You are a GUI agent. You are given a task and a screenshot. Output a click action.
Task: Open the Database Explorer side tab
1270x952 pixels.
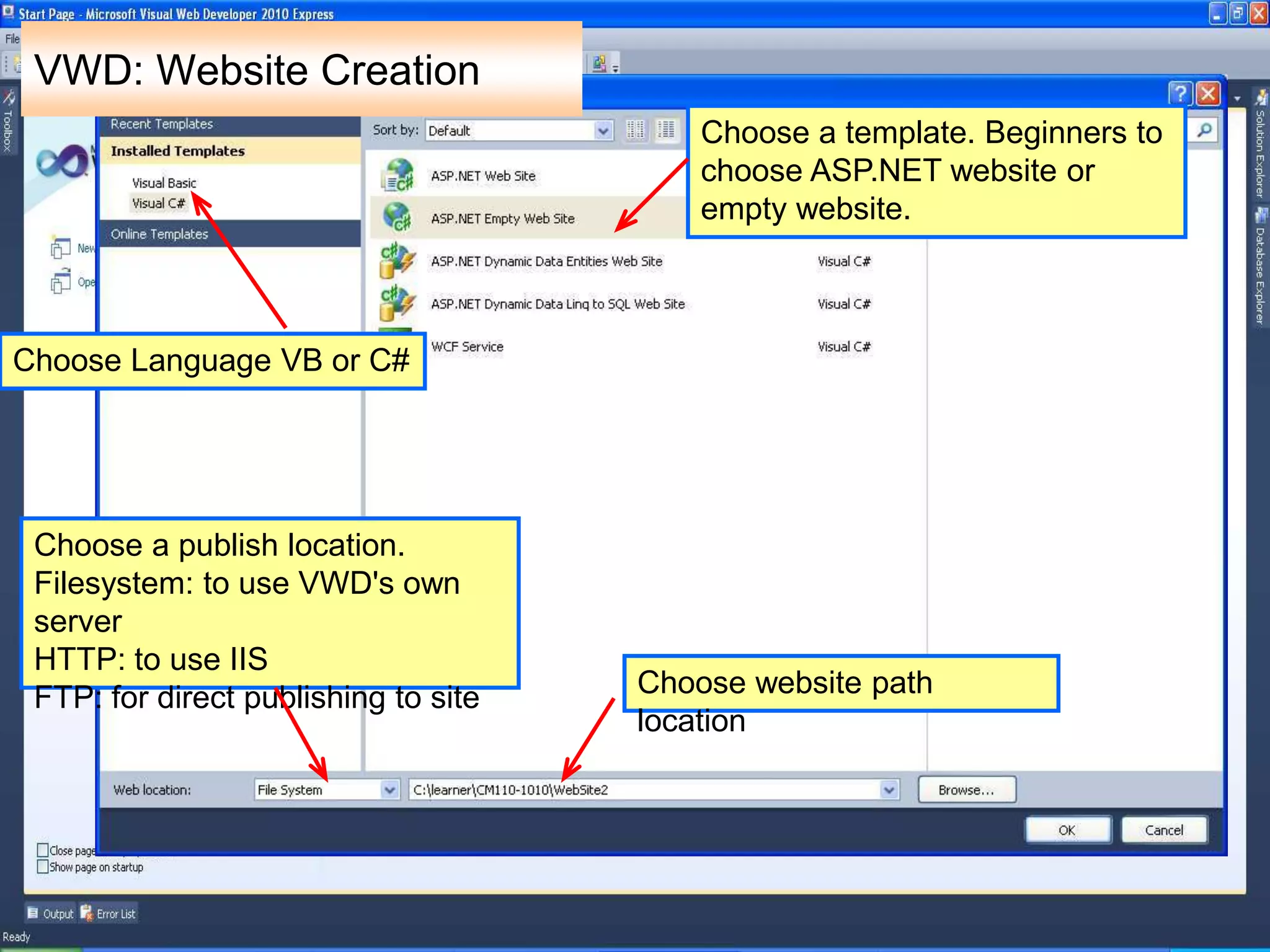pyautogui.click(x=1260, y=267)
